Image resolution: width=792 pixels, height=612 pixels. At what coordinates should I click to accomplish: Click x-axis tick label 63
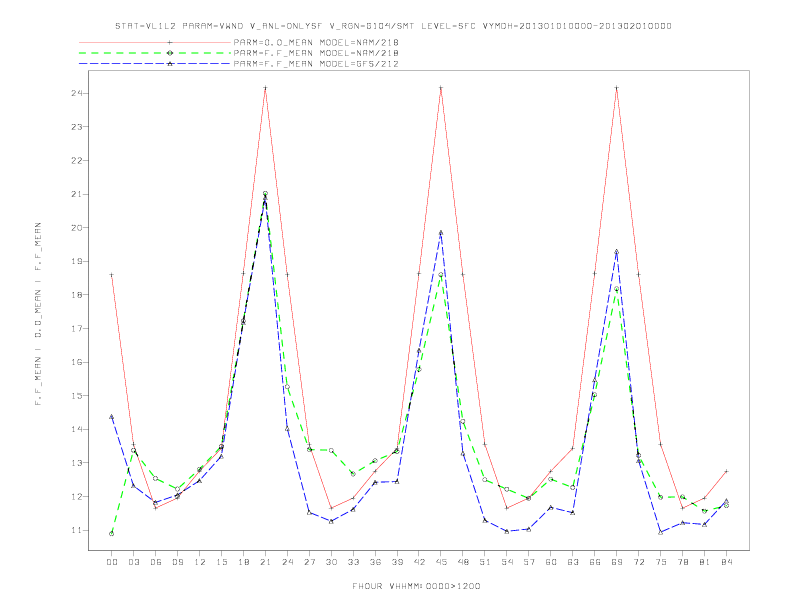pos(573,562)
